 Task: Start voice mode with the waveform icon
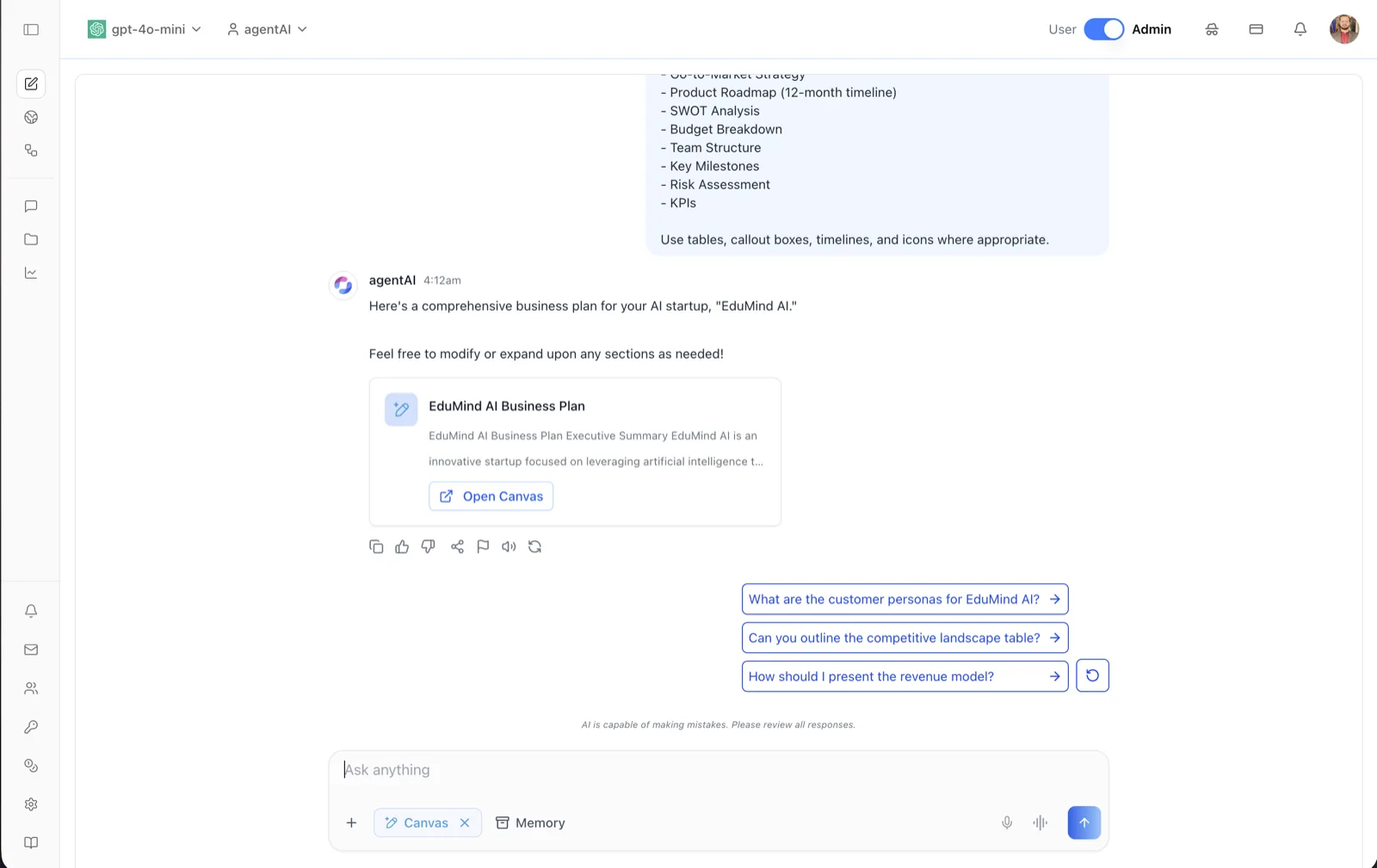(x=1040, y=822)
